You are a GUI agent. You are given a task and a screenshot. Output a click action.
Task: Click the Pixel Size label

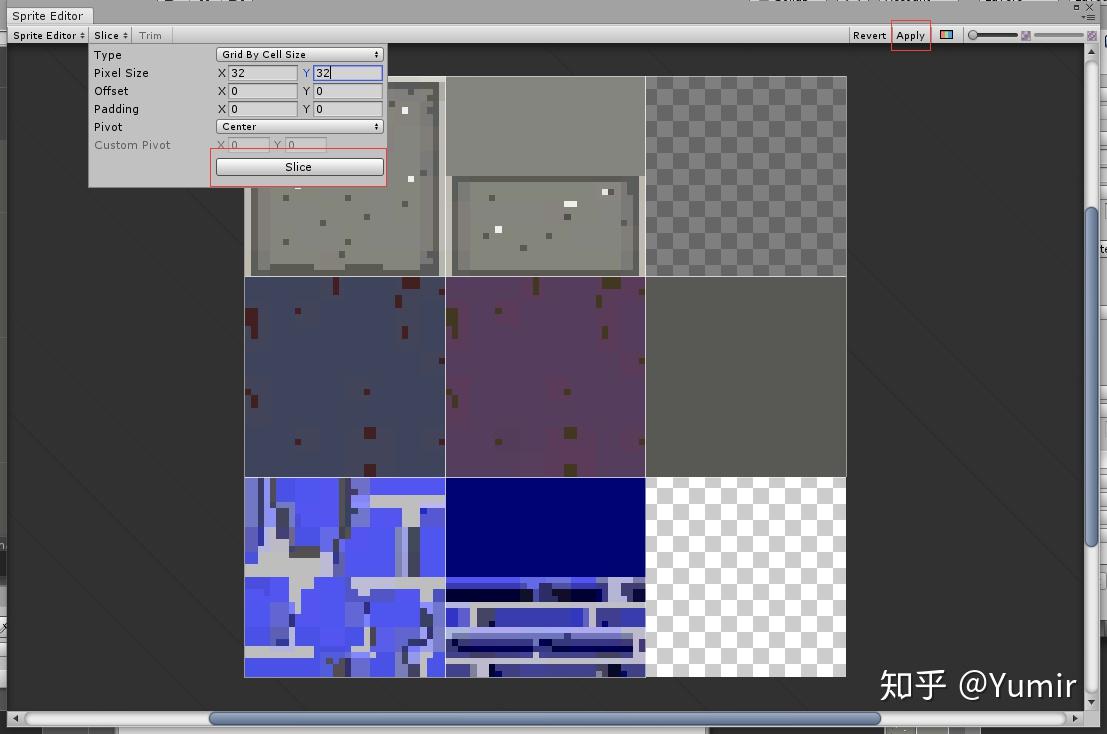[x=121, y=73]
